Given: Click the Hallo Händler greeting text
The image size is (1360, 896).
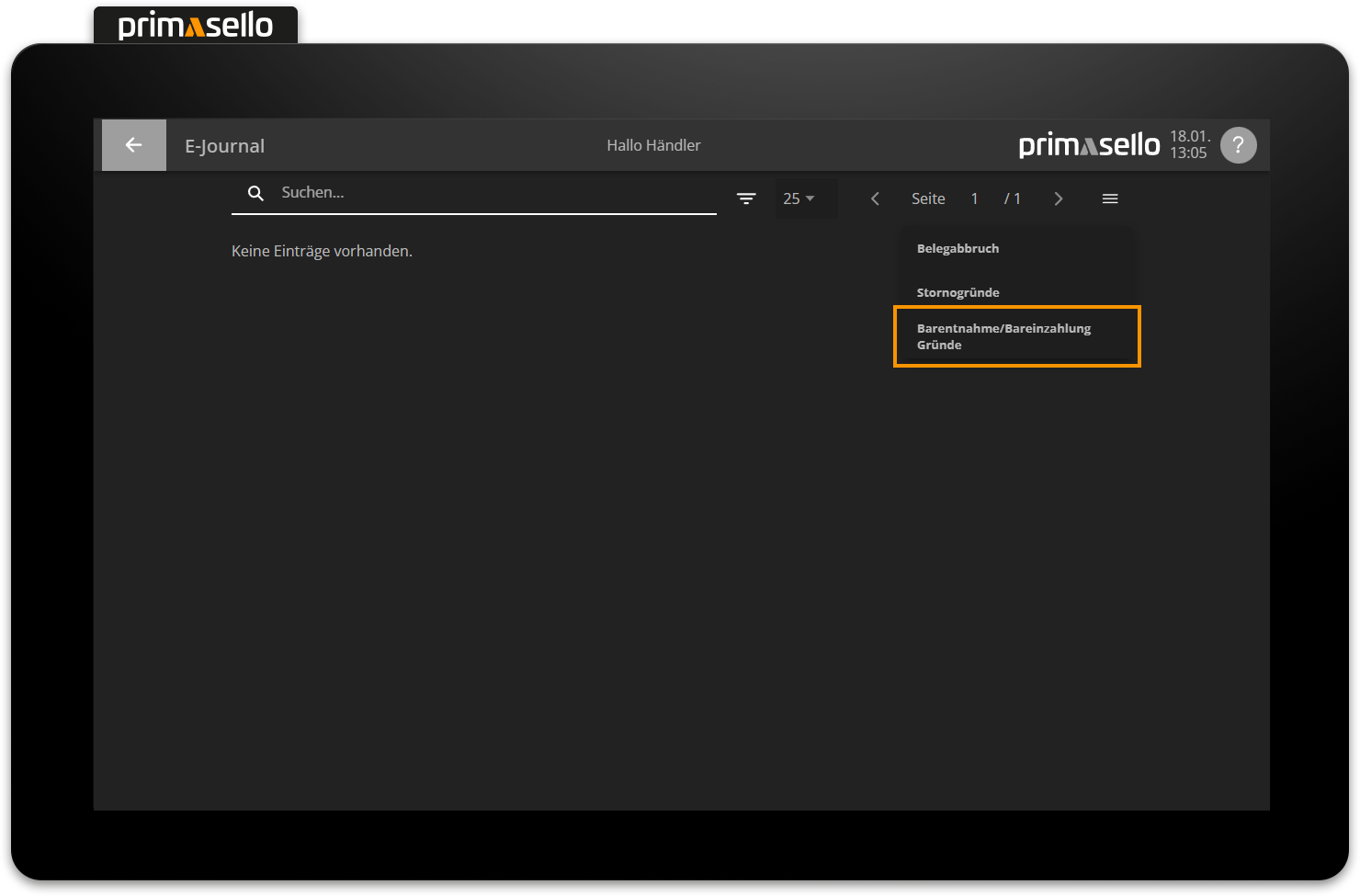Looking at the screenshot, I should point(653,145).
